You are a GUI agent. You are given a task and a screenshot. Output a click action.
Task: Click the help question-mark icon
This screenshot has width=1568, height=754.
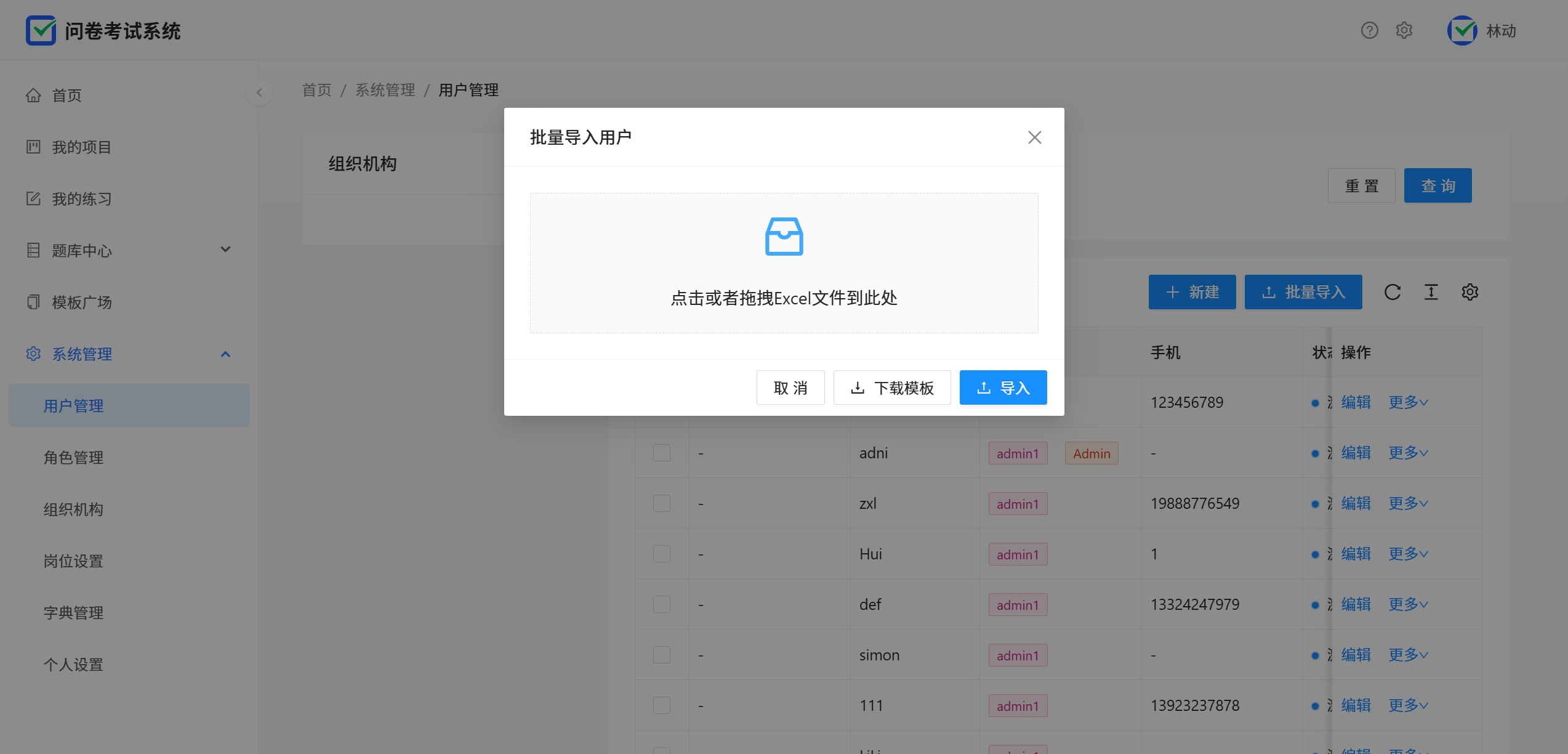1369,30
